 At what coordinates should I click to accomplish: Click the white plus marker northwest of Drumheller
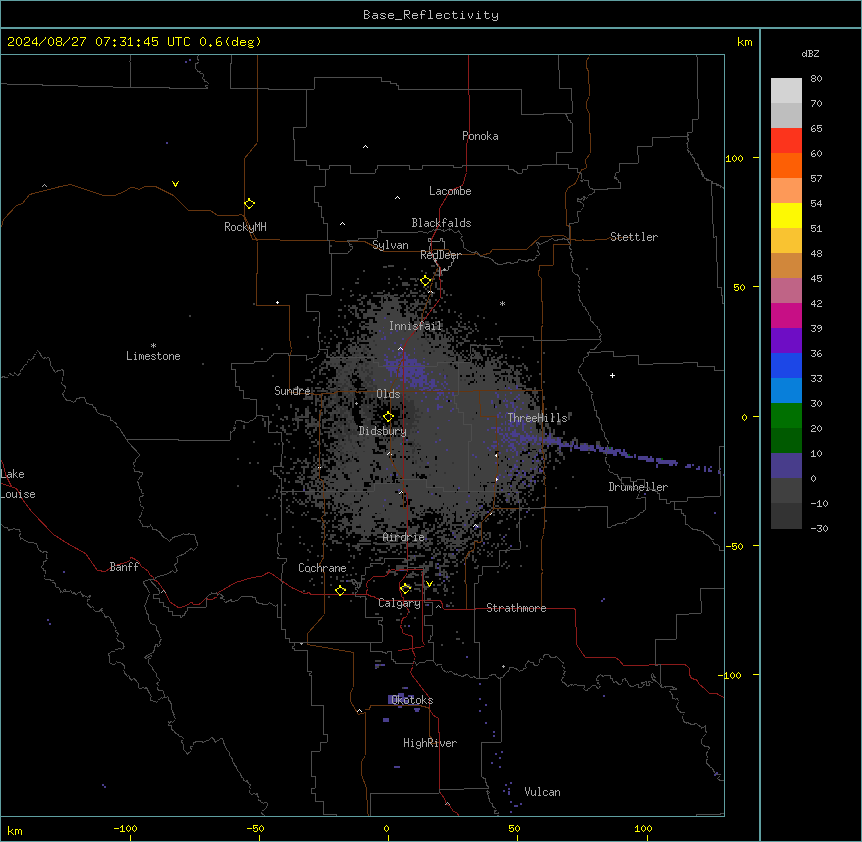(612, 375)
